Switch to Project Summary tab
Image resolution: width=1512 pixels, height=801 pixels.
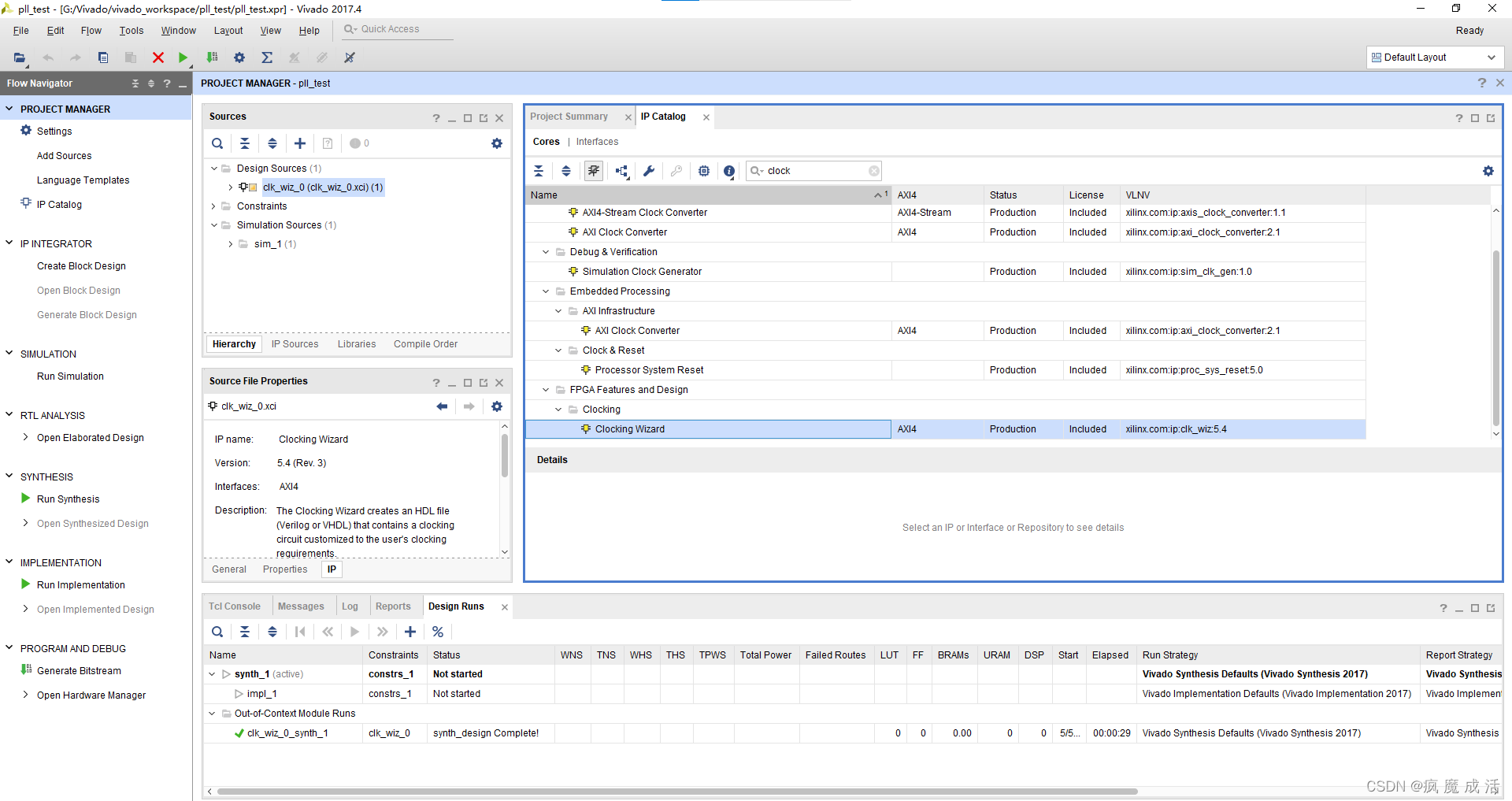(569, 117)
